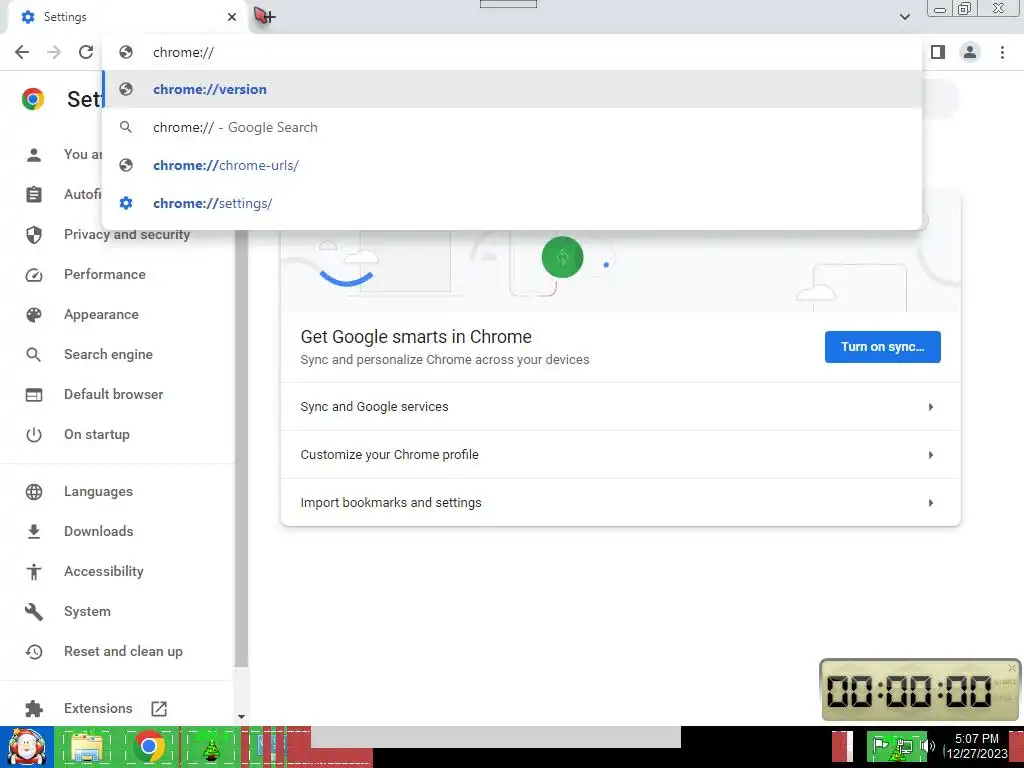Click the Chrome logo beside Settings heading
This screenshot has height=768, width=1024.
(x=33, y=99)
